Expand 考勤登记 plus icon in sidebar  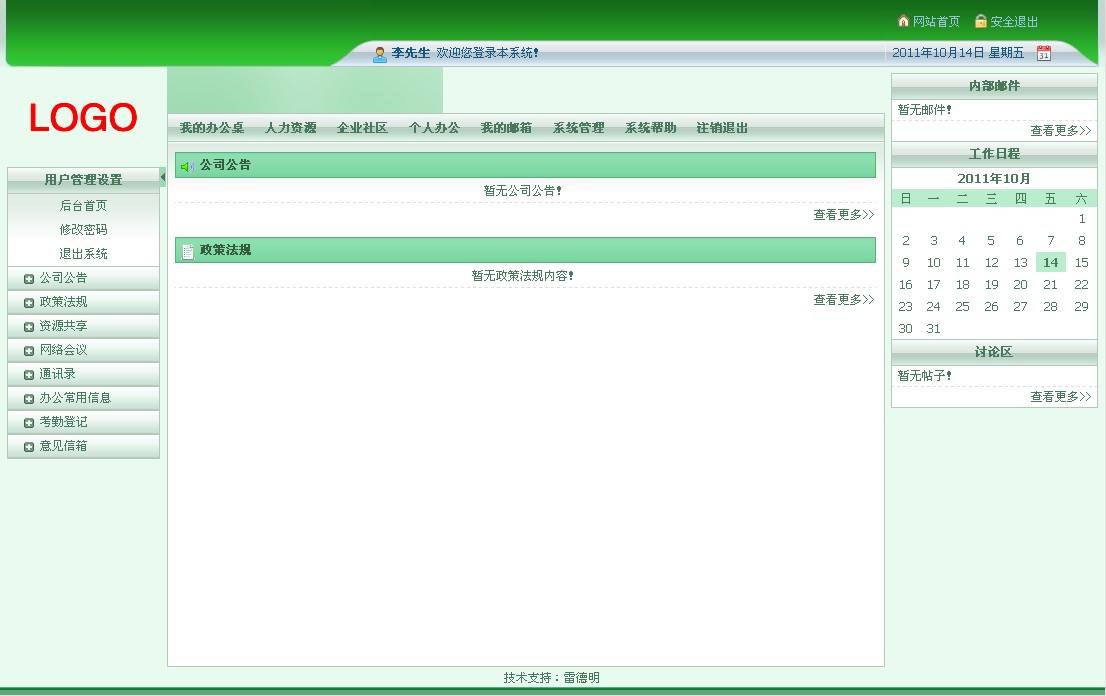tap(29, 422)
